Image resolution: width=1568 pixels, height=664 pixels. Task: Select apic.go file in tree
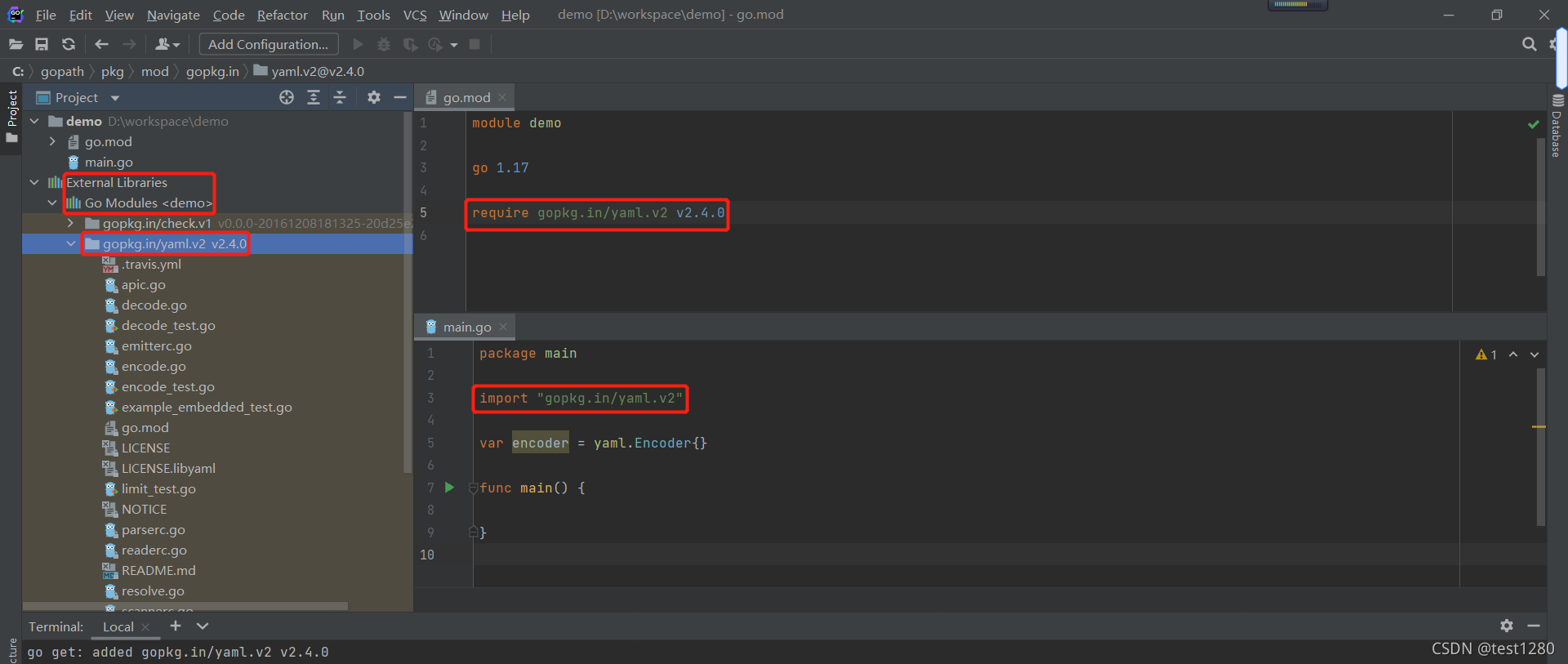pos(143,284)
